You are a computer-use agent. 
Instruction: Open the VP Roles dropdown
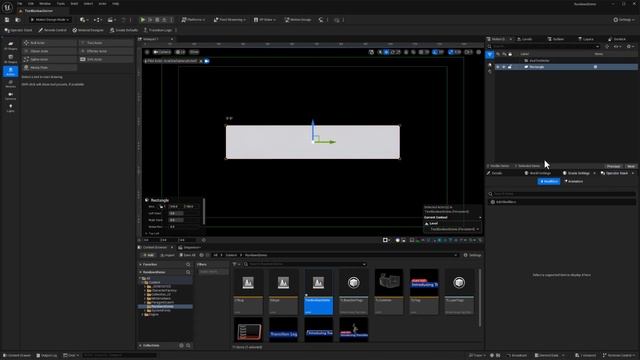264,20
